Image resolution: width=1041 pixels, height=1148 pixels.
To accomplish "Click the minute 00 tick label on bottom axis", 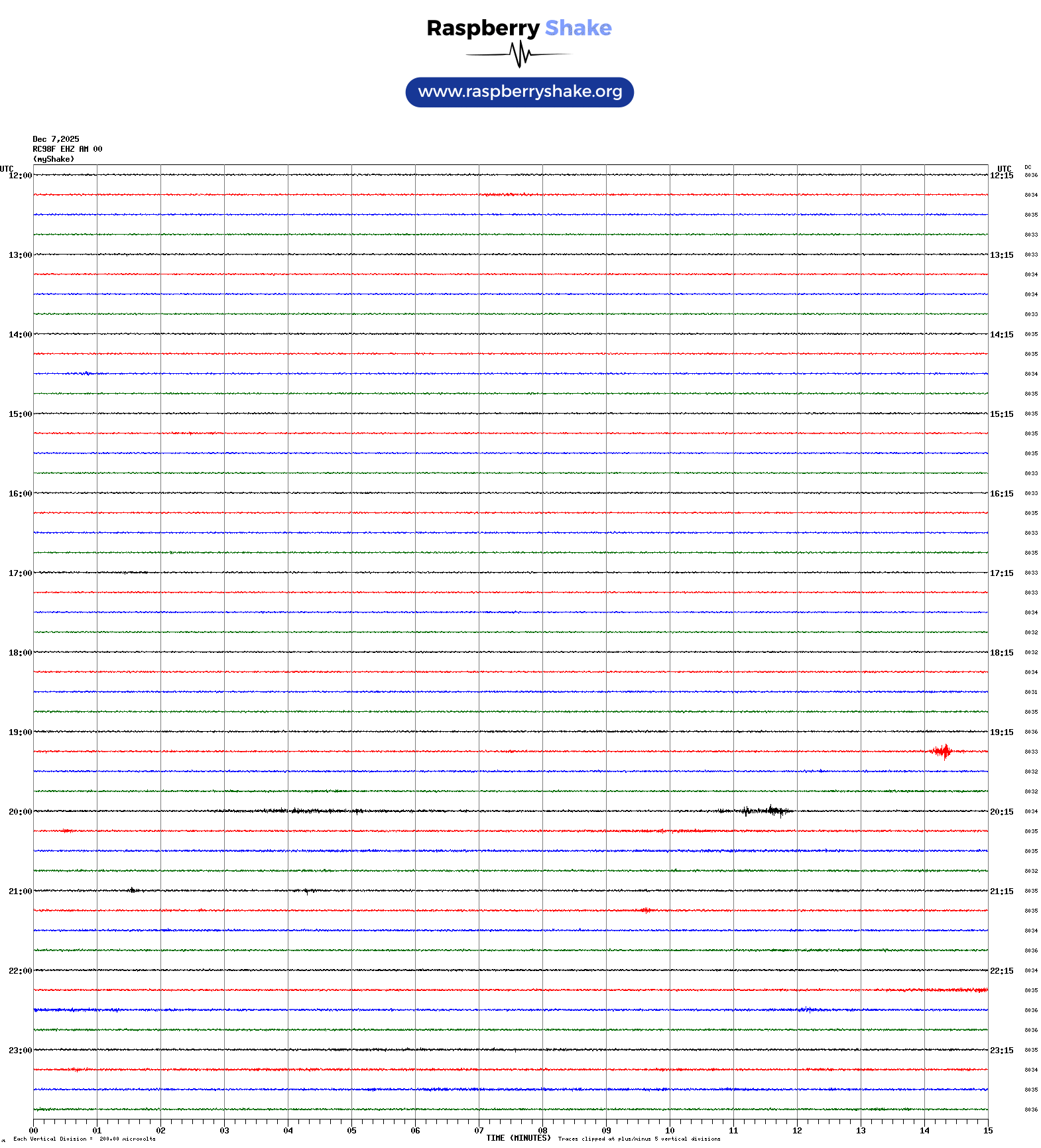I will [x=34, y=1131].
